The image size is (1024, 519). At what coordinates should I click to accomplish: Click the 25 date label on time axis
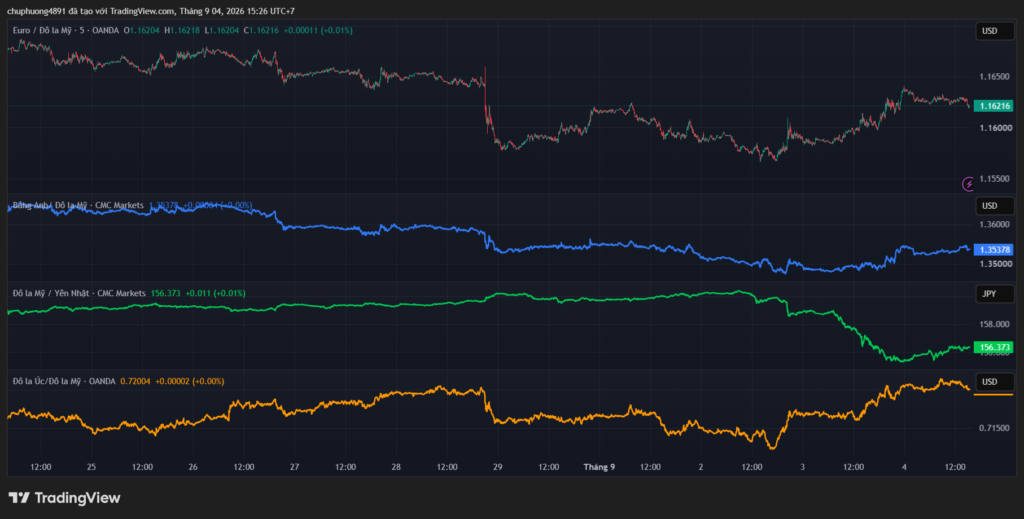pos(91,467)
